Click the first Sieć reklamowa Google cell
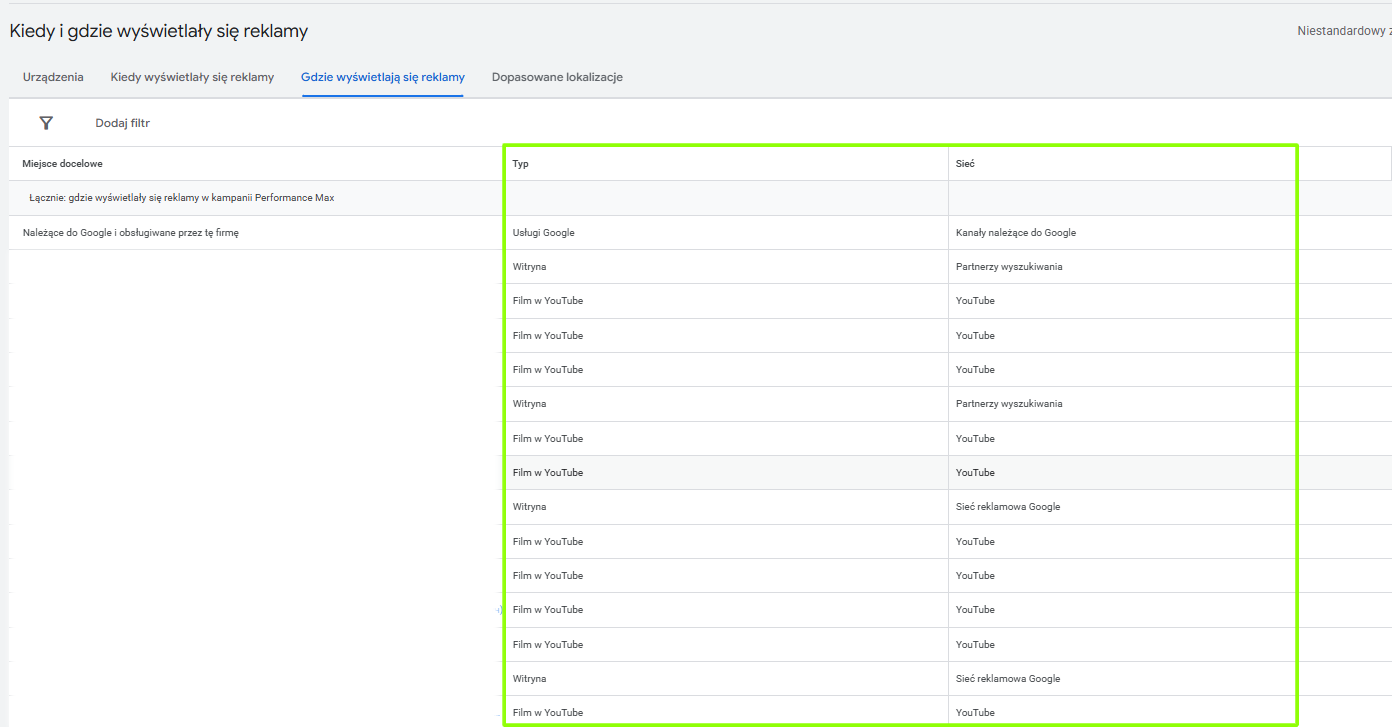Viewport: 1392px width, 727px height. (x=1007, y=507)
